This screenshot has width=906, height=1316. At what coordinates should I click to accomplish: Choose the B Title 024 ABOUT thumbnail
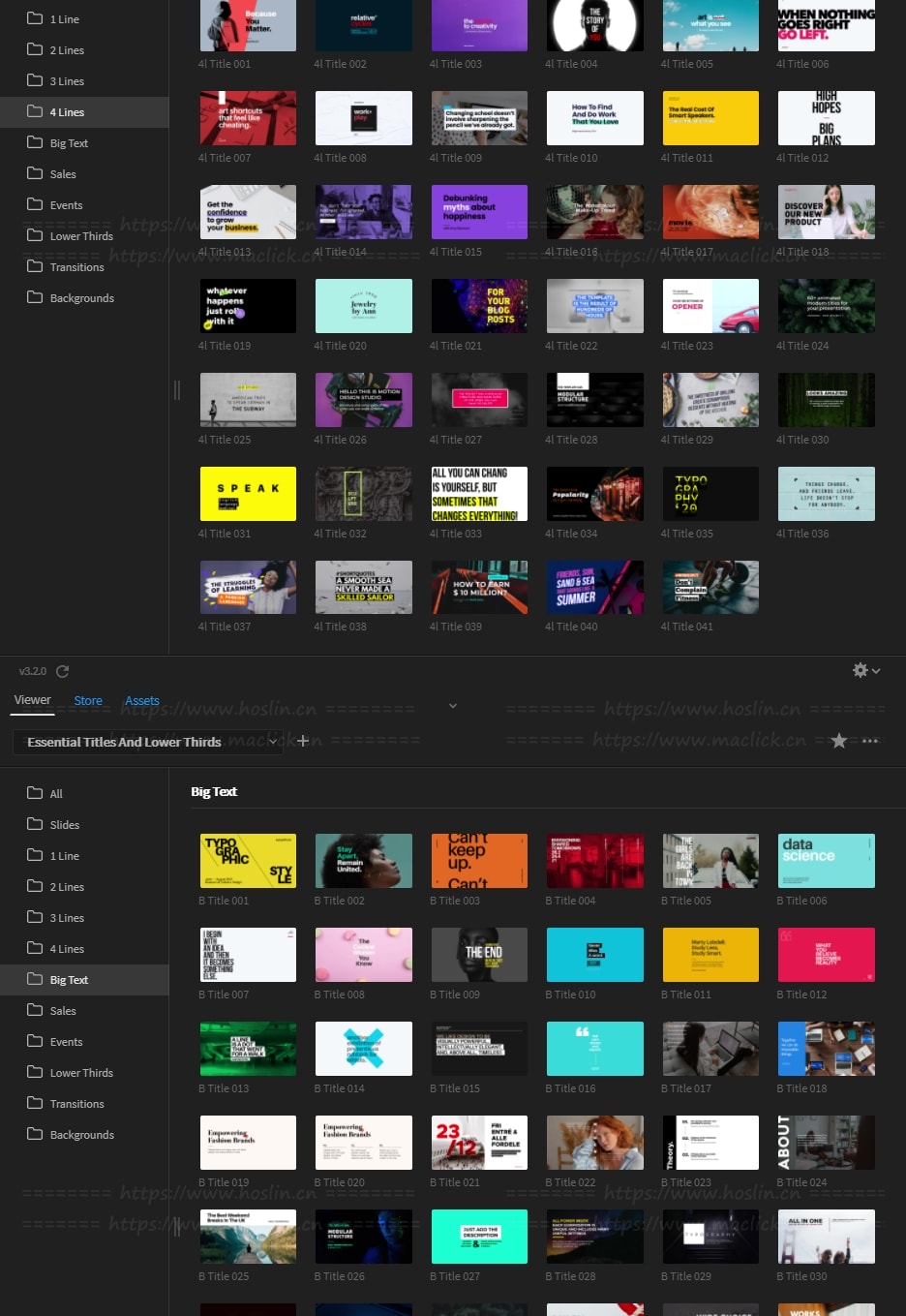coord(827,1143)
